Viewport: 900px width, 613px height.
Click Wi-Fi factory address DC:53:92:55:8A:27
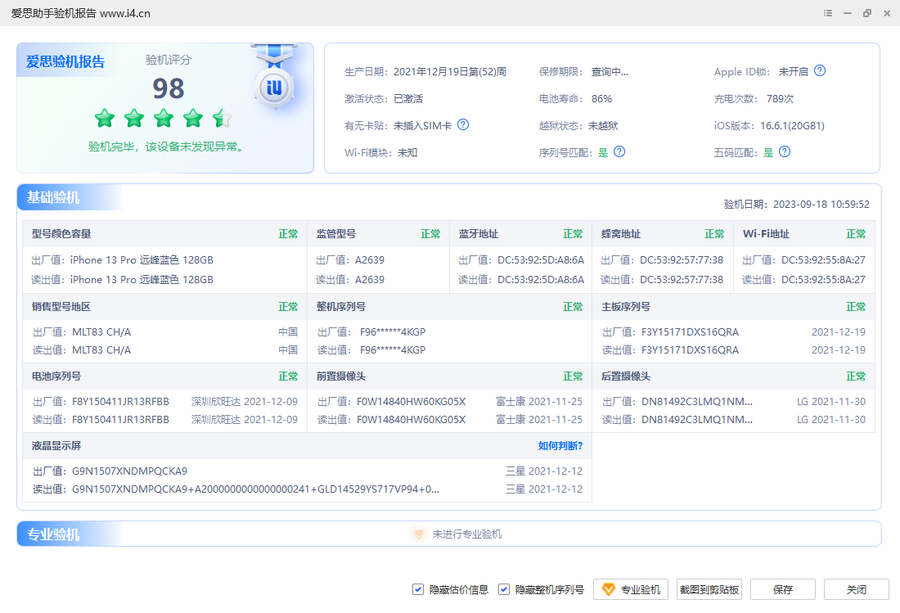[x=823, y=260]
